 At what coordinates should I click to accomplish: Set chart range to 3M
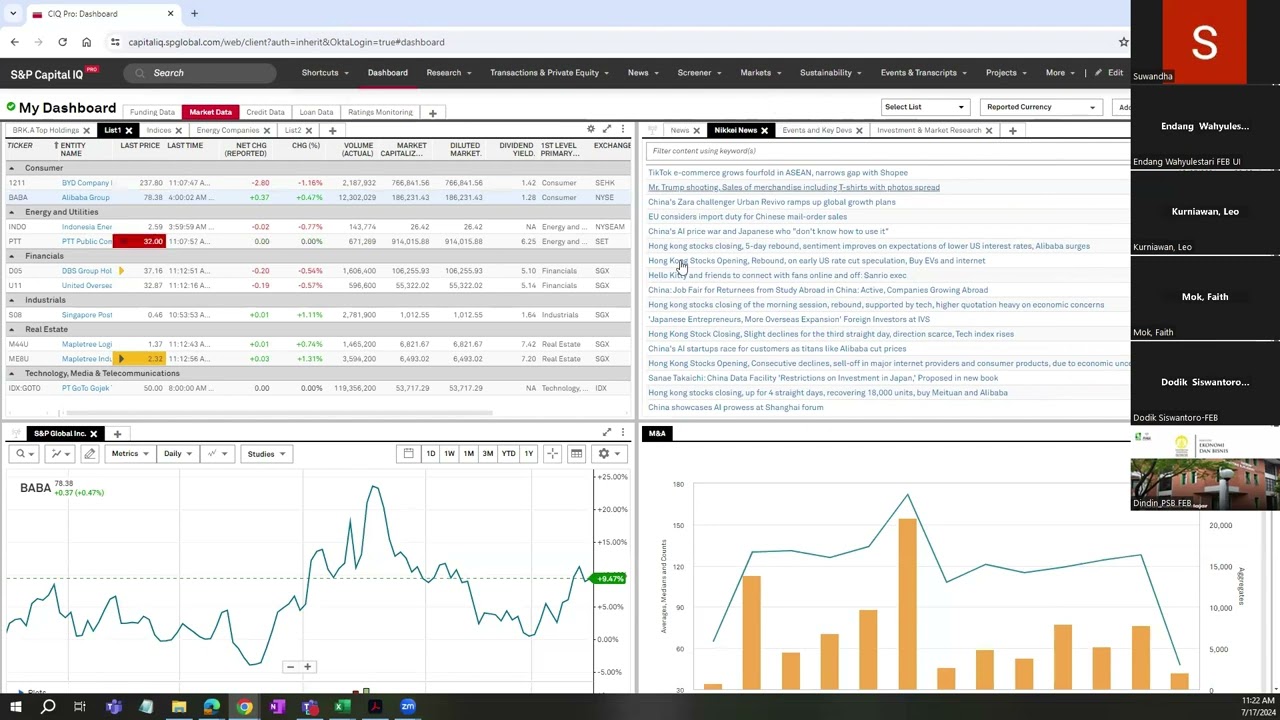click(487, 454)
